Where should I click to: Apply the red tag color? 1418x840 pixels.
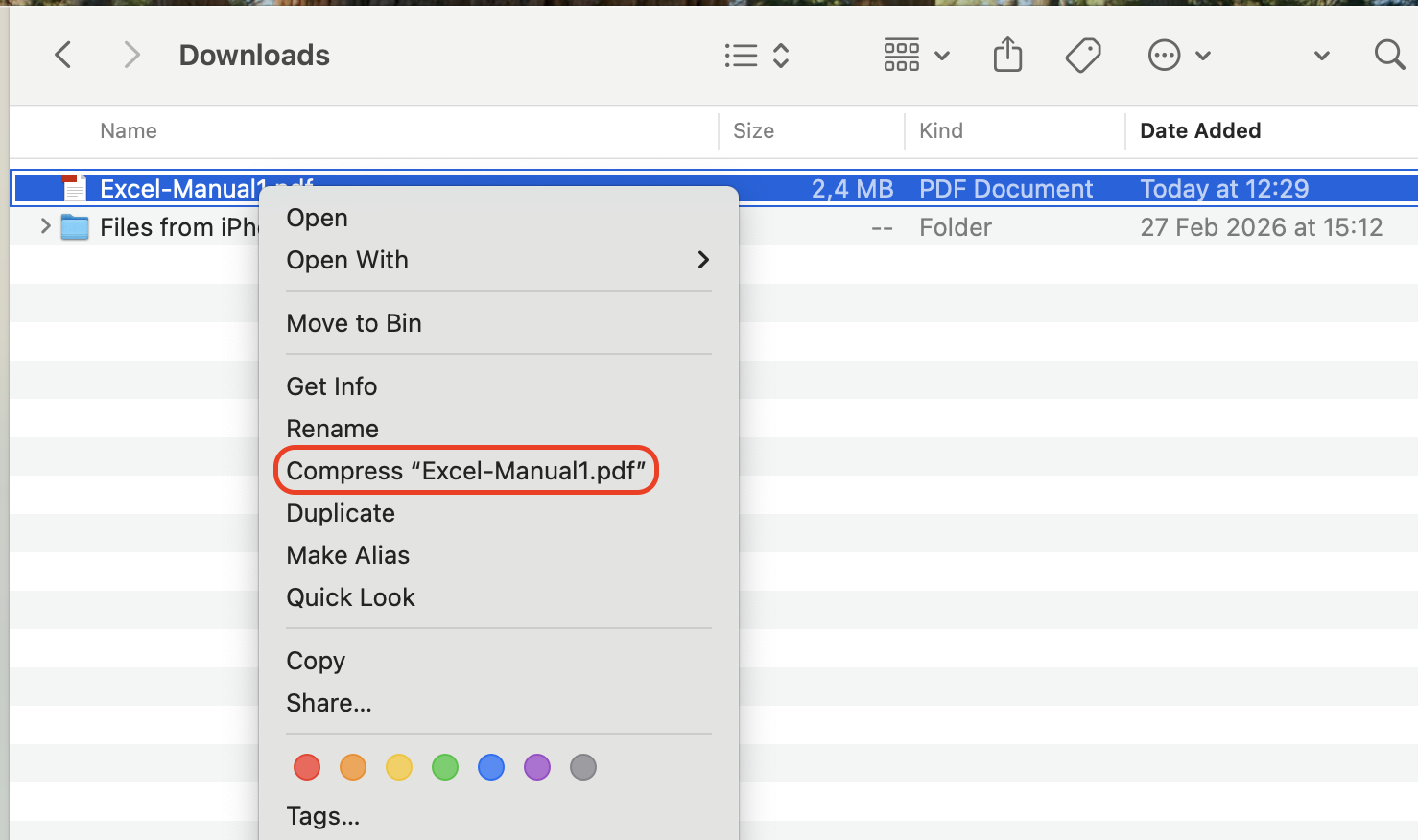pos(307,767)
